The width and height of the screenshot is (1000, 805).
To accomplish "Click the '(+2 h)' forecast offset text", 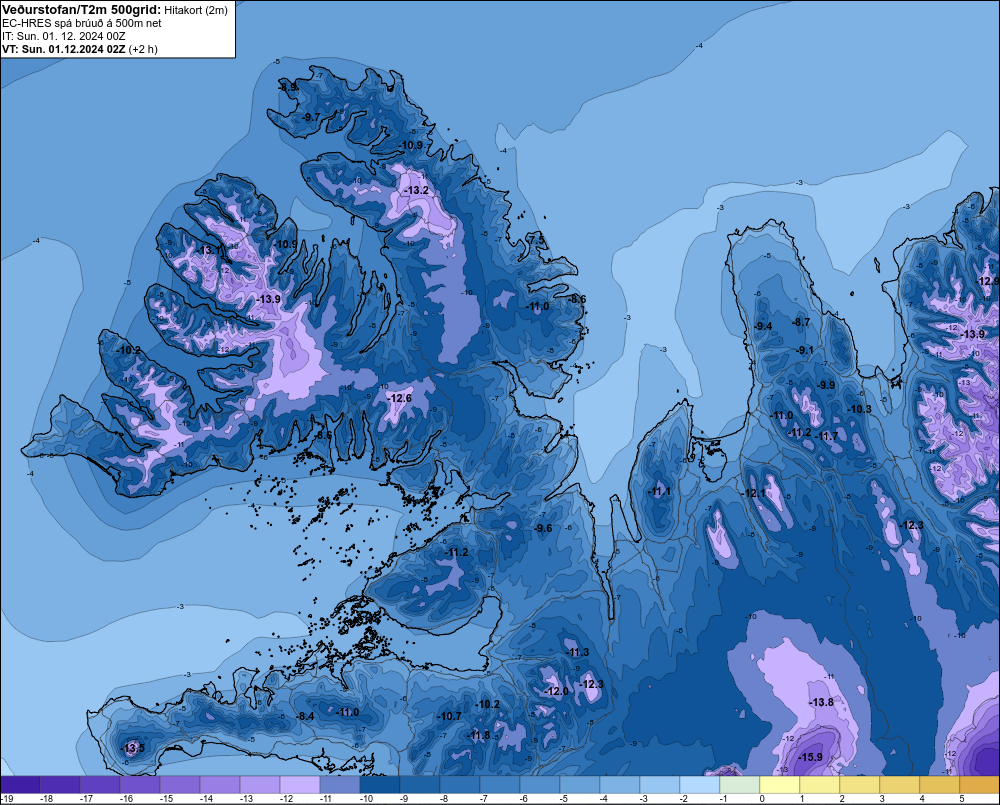I will coord(143,49).
